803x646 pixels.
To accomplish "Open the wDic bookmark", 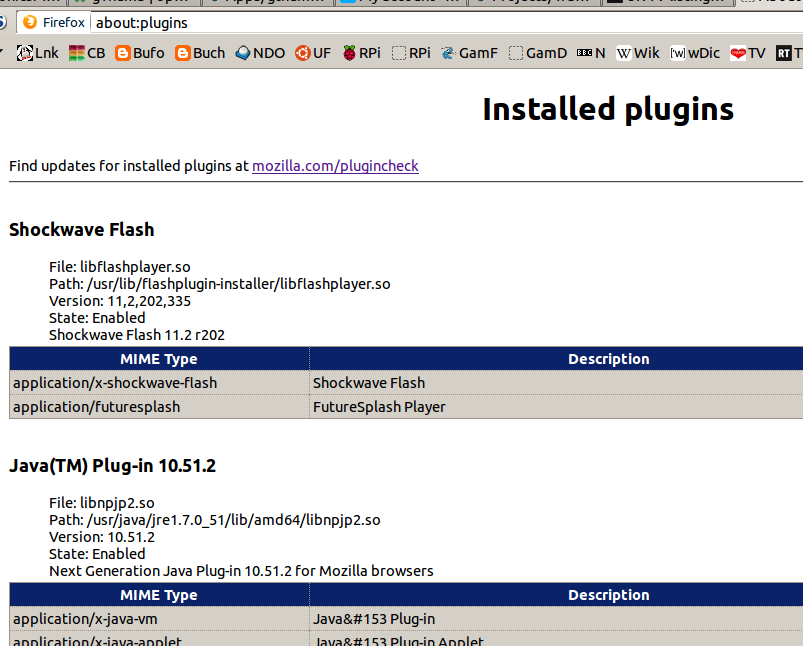I will 695,53.
